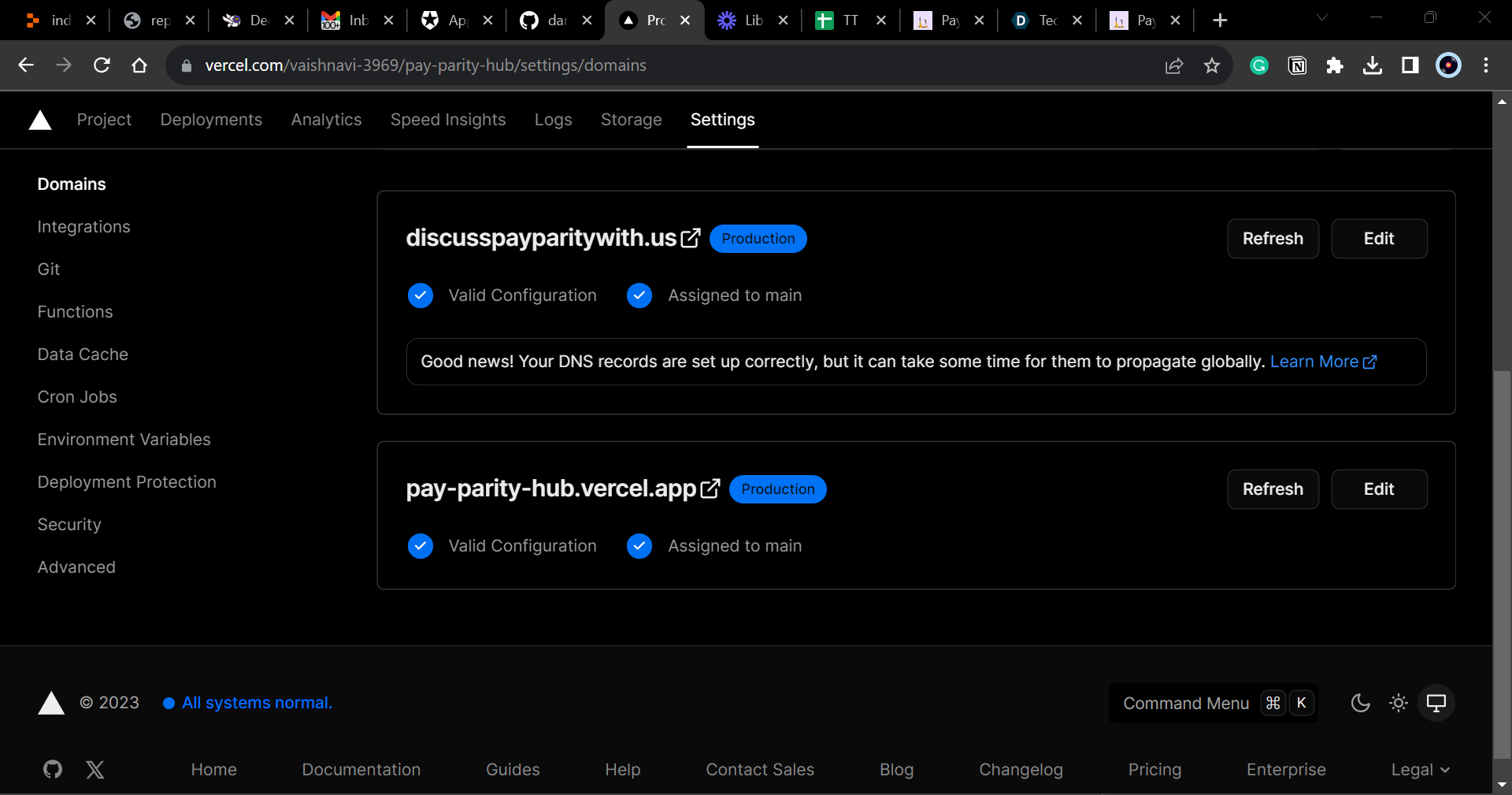This screenshot has width=1512, height=795.
Task: Open the Analytics tab
Action: (x=326, y=120)
